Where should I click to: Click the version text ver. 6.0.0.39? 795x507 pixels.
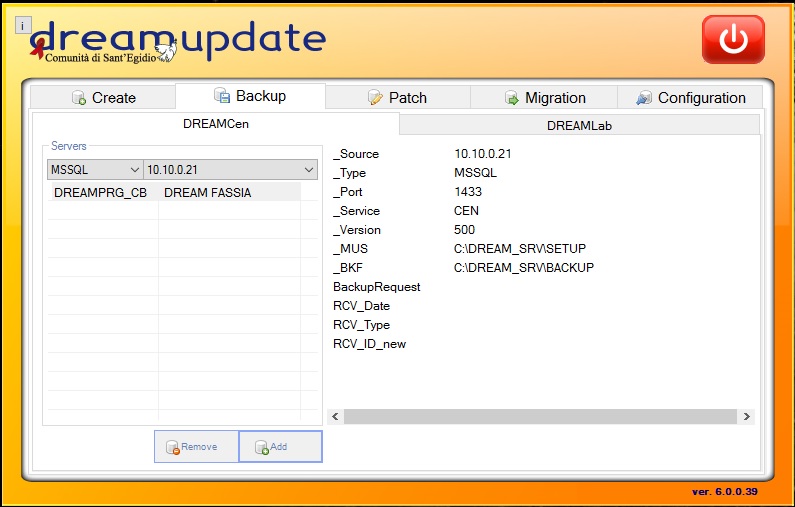pos(725,491)
